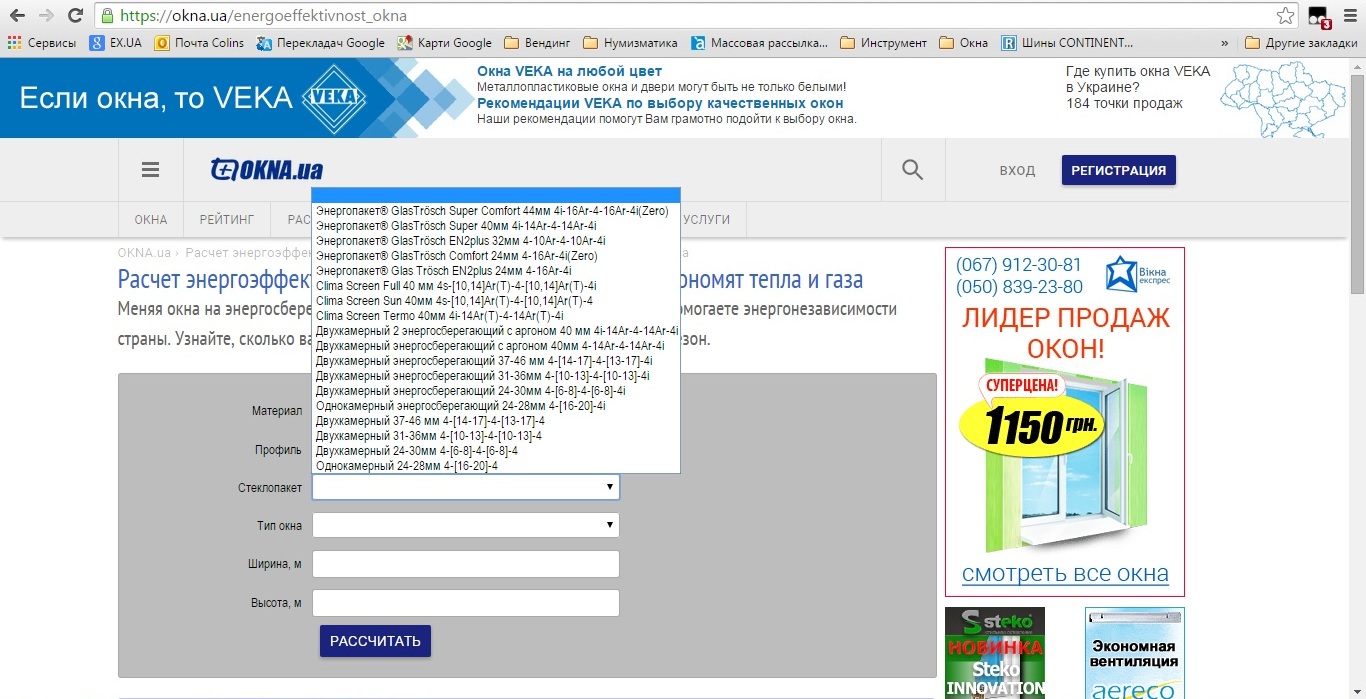Click the РАССЧИТАТЬ button
1366x699 pixels.
coord(375,641)
